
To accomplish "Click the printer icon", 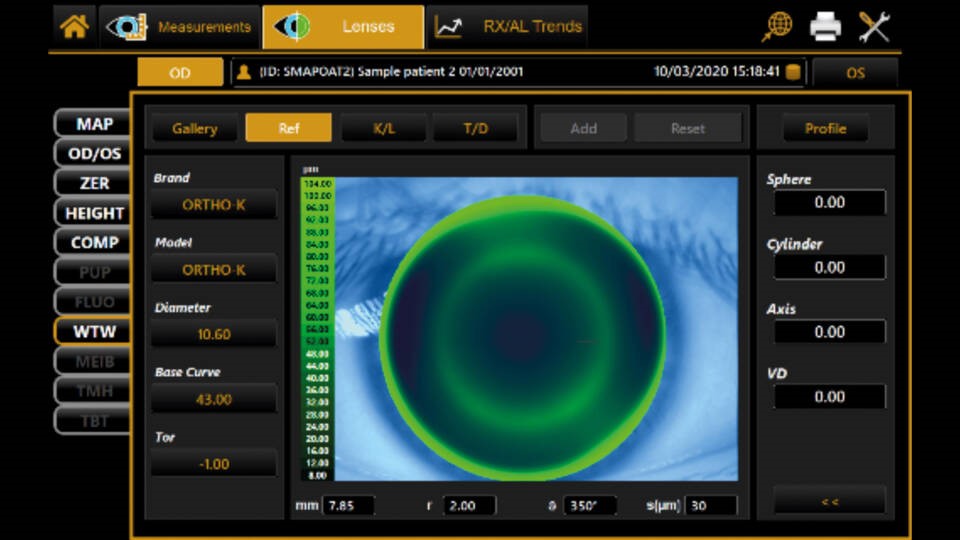I will coord(825,27).
